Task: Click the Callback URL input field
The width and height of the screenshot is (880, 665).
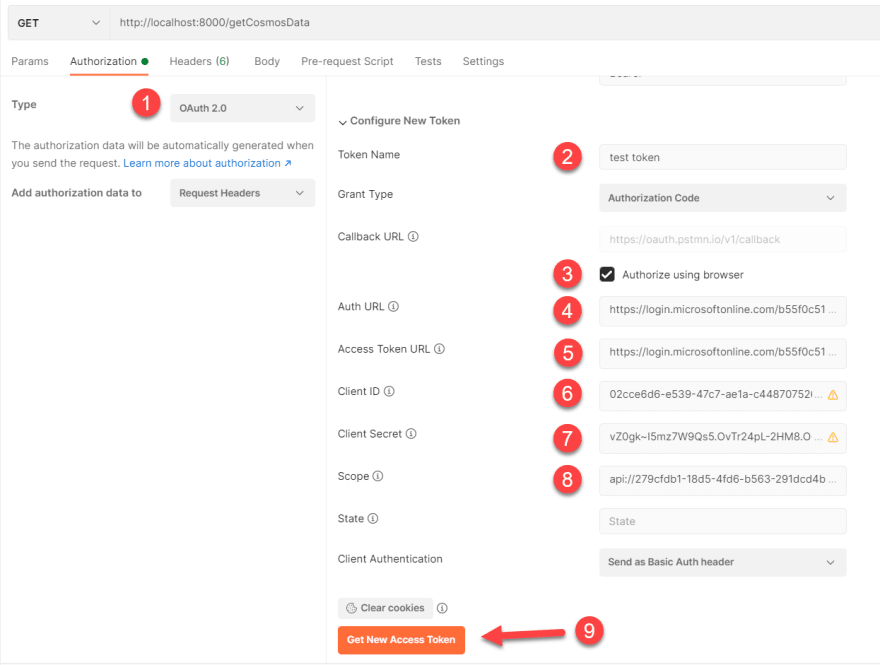Action: [x=722, y=240]
